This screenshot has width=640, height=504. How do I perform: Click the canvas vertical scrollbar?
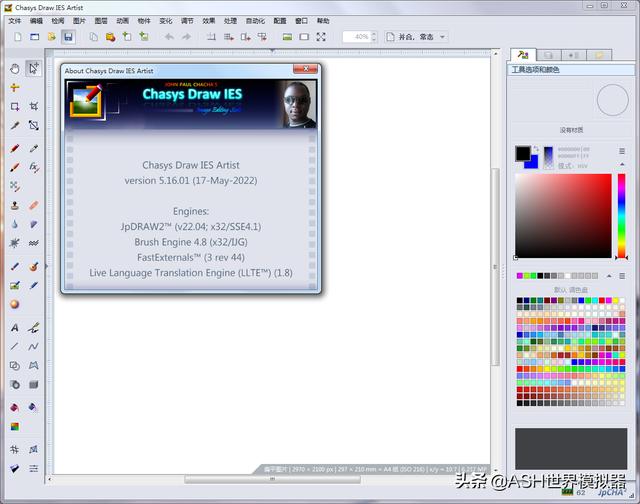click(496, 265)
